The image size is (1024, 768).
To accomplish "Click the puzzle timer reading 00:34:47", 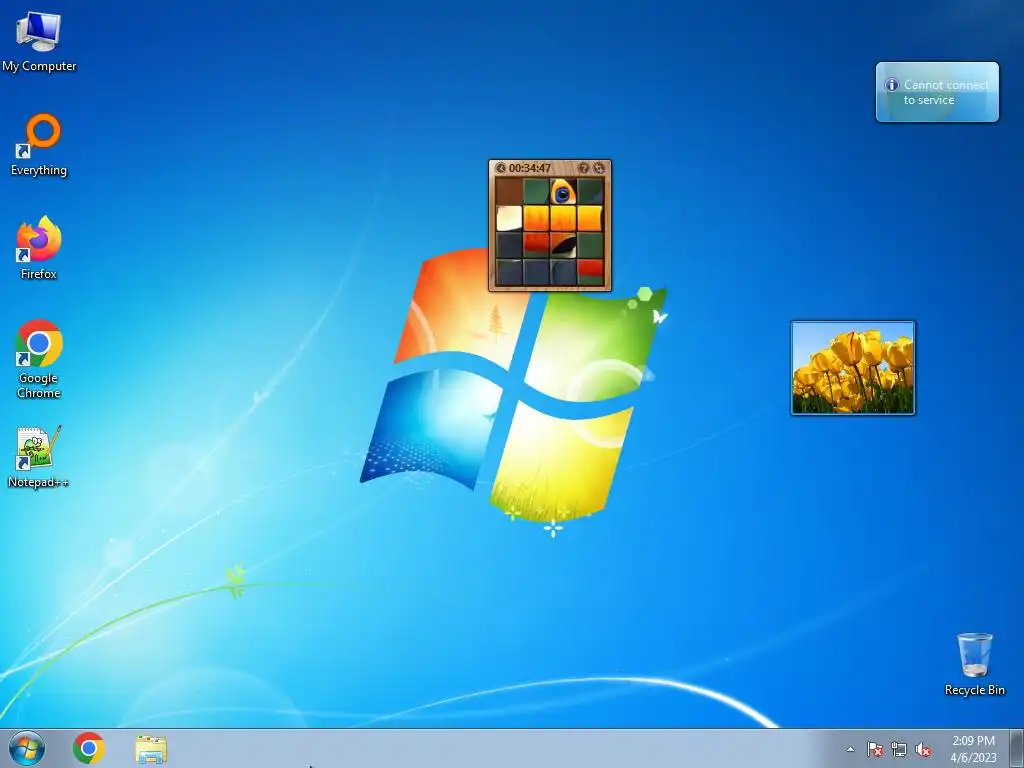I will [530, 168].
